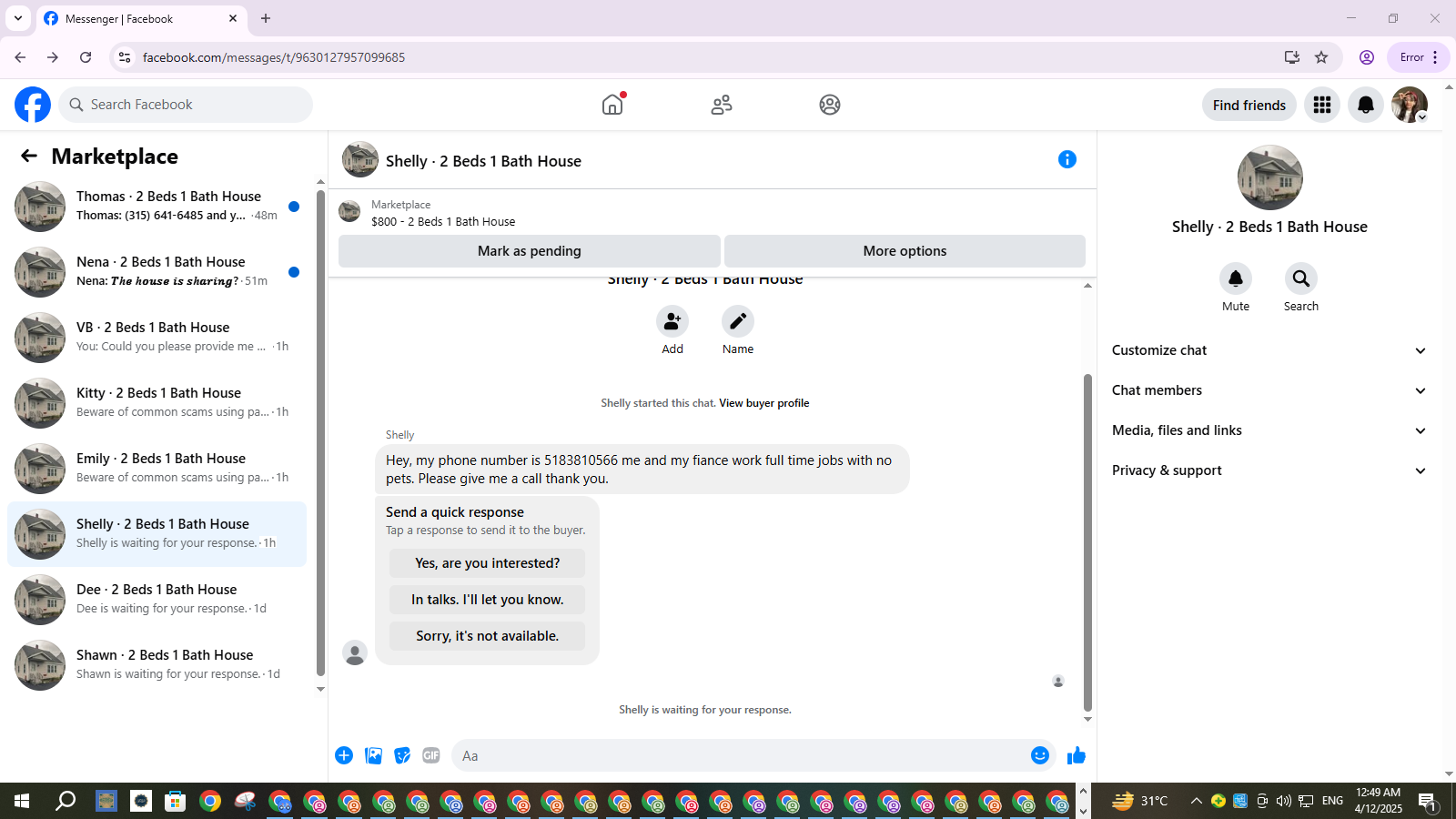Go to the Home feed icon
Image resolution: width=1456 pixels, height=819 pixels.
(x=612, y=105)
